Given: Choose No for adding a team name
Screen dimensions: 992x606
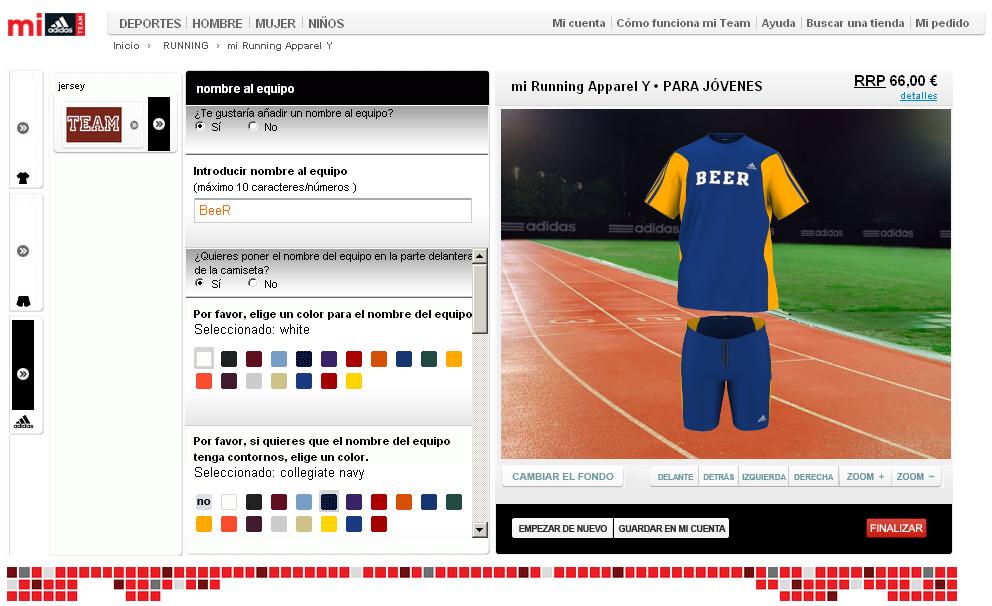Looking at the screenshot, I should pyautogui.click(x=253, y=127).
